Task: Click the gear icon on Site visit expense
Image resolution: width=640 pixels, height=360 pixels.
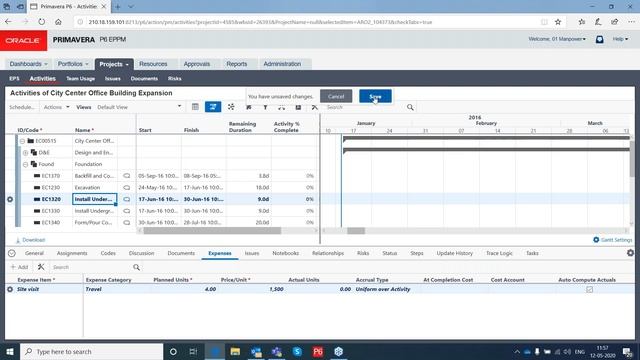Action: point(10,289)
